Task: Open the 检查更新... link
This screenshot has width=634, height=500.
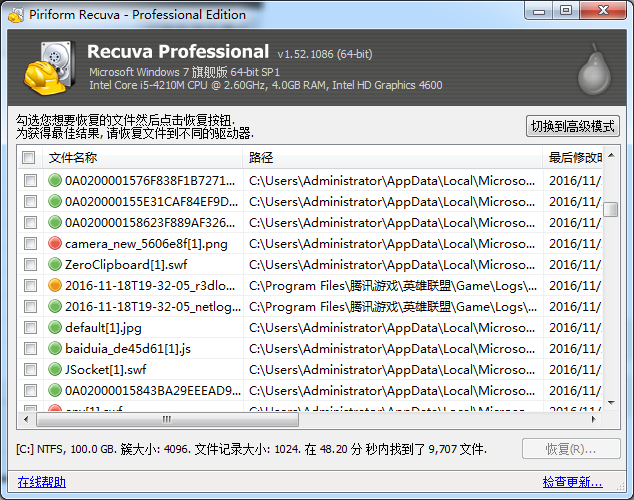Action: [573, 482]
